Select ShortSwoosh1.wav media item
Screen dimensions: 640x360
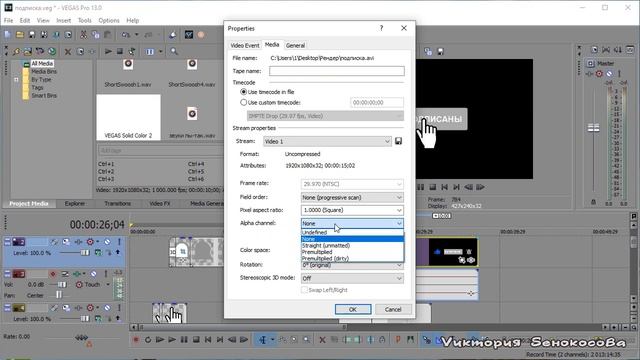pyautogui.click(x=128, y=73)
